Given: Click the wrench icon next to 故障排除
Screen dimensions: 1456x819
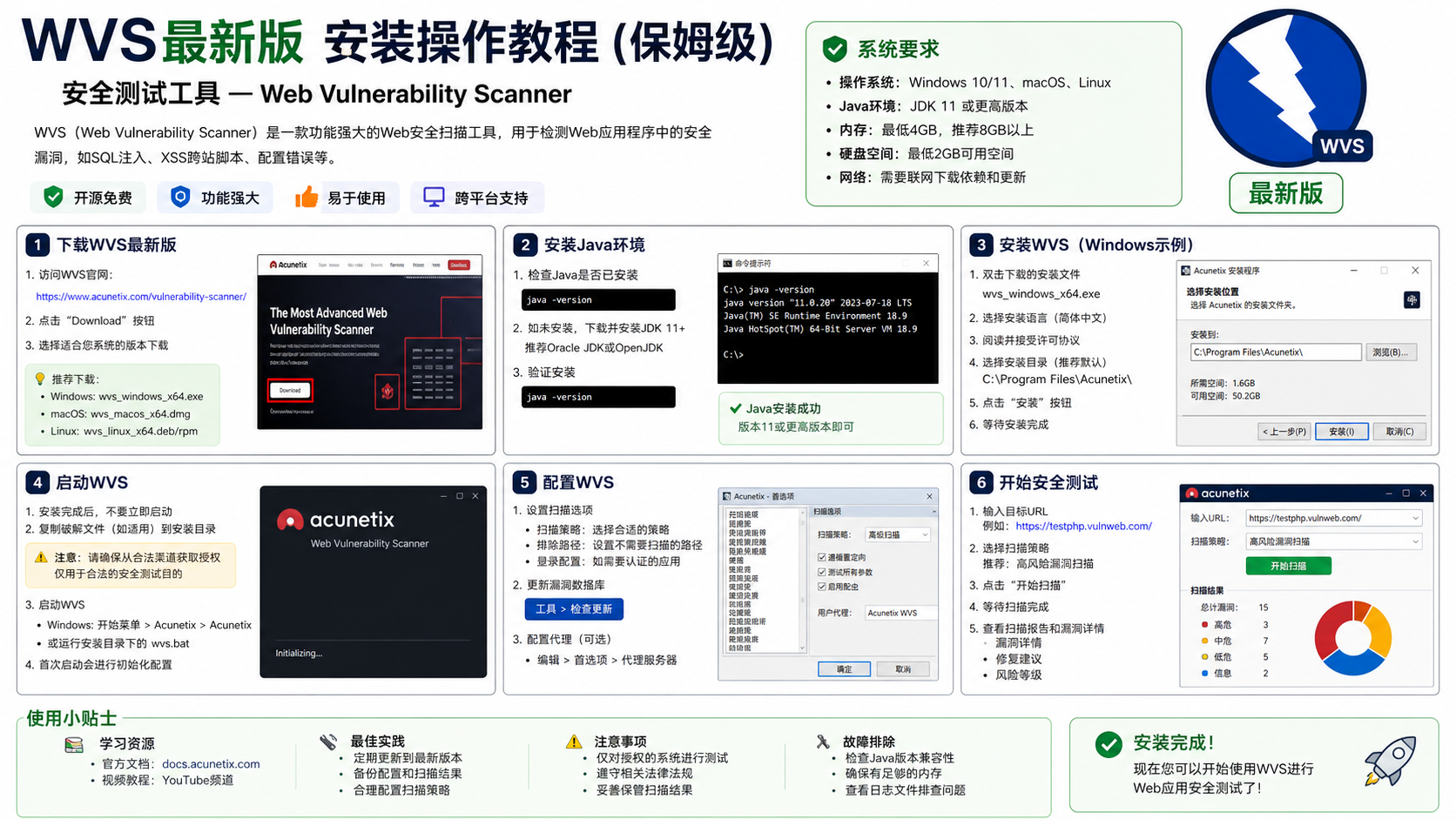Looking at the screenshot, I should coord(823,742).
